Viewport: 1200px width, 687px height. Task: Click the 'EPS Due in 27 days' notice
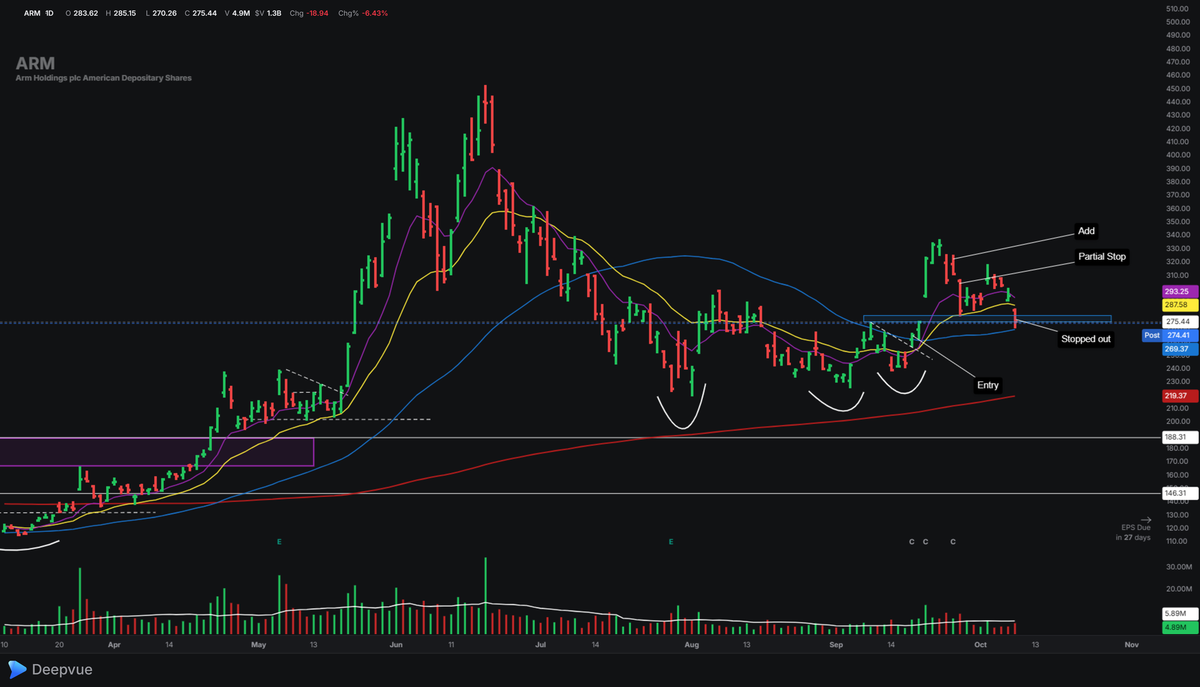[1134, 533]
